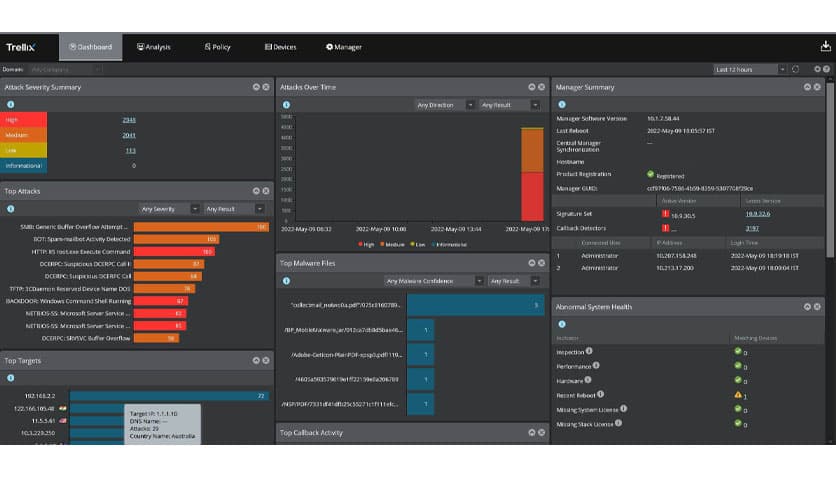836x484 pixels.
Task: Open latest Callback Detectors version link 3197
Action: point(752,228)
